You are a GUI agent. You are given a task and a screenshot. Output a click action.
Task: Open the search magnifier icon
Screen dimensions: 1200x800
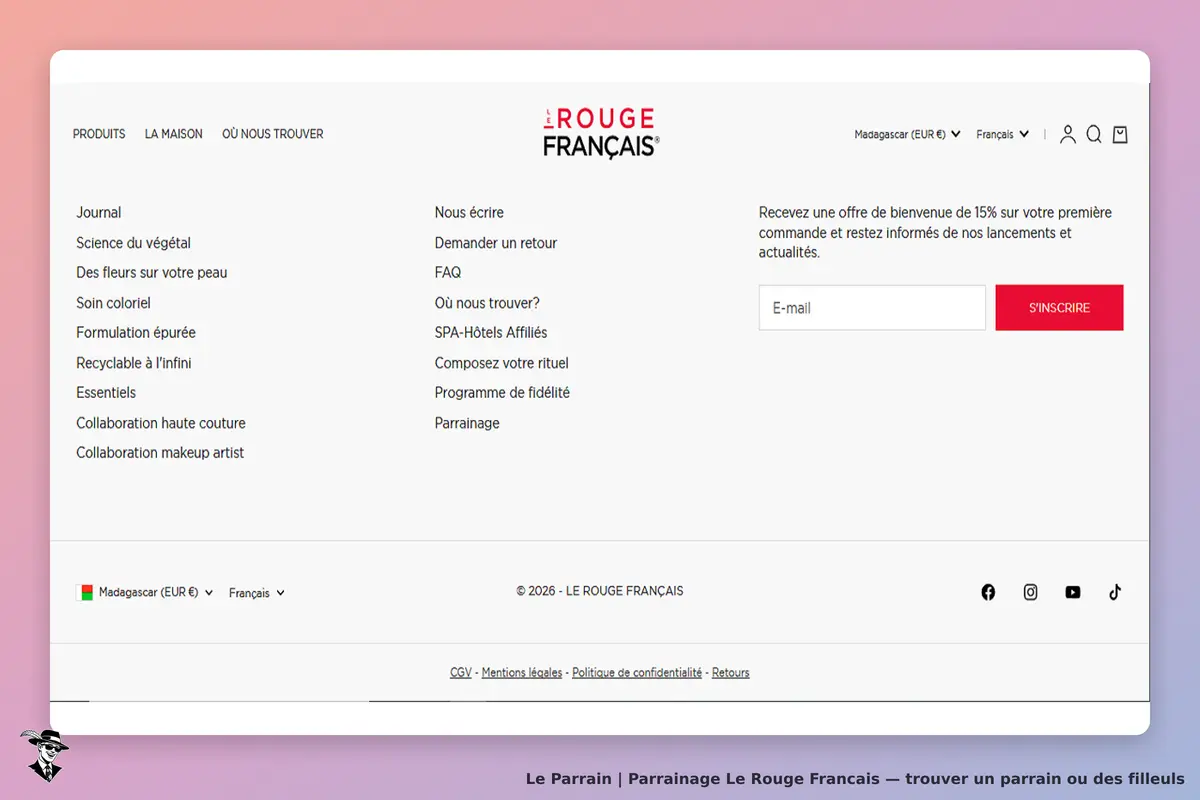click(1094, 134)
